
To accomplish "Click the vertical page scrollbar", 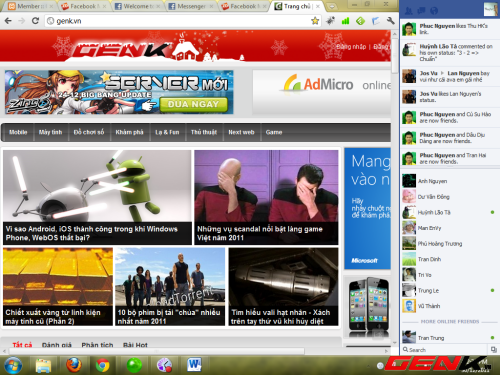I will [x=395, y=56].
